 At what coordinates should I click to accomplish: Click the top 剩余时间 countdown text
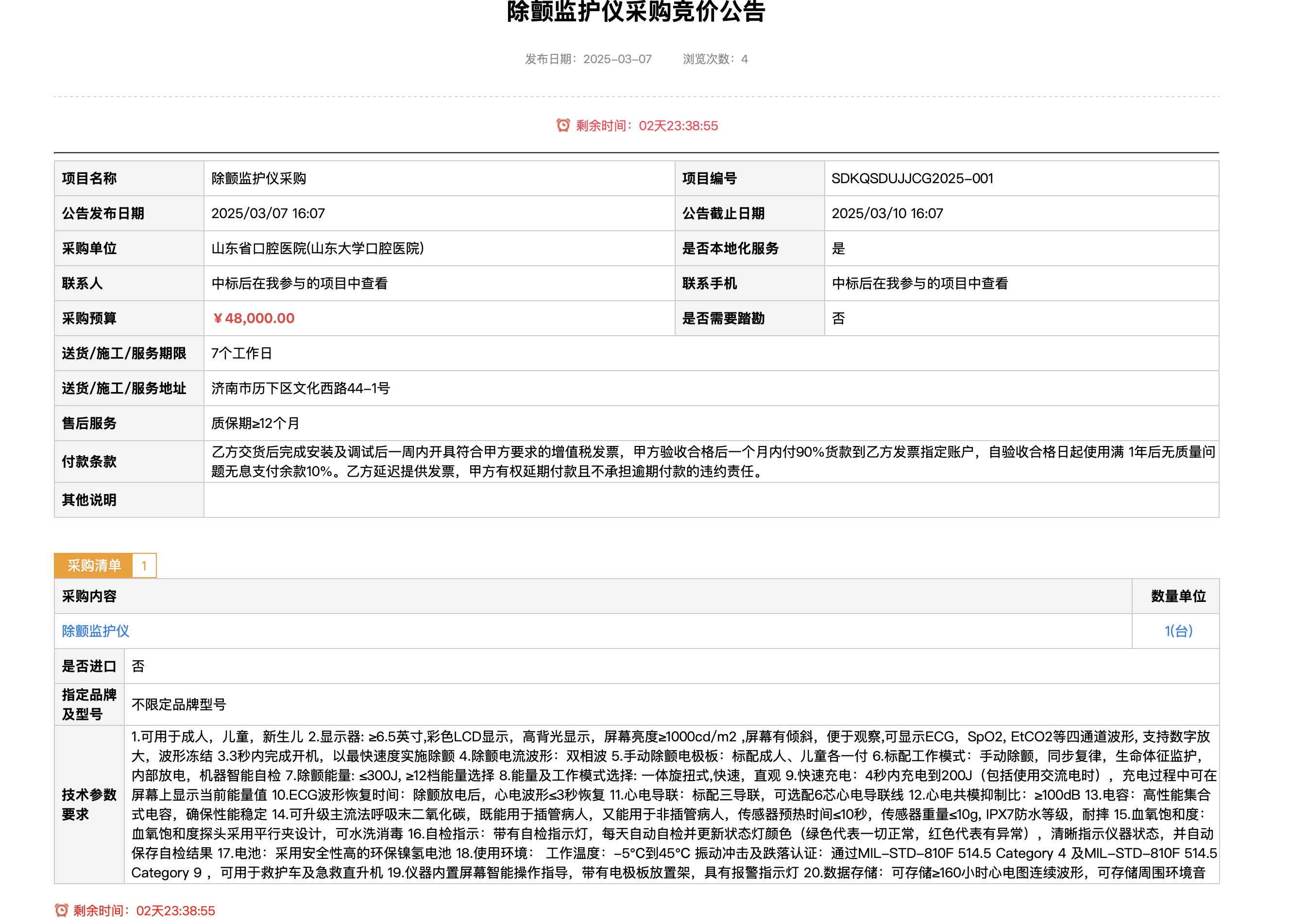tap(646, 126)
